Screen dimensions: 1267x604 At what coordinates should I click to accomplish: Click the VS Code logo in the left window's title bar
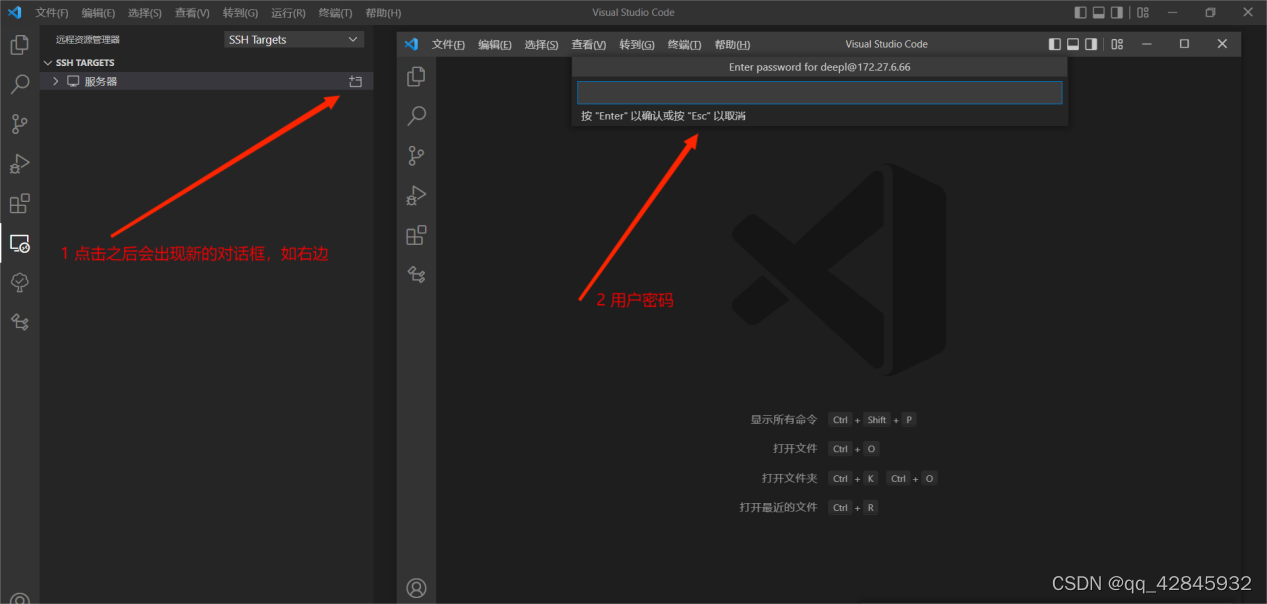[x=14, y=13]
